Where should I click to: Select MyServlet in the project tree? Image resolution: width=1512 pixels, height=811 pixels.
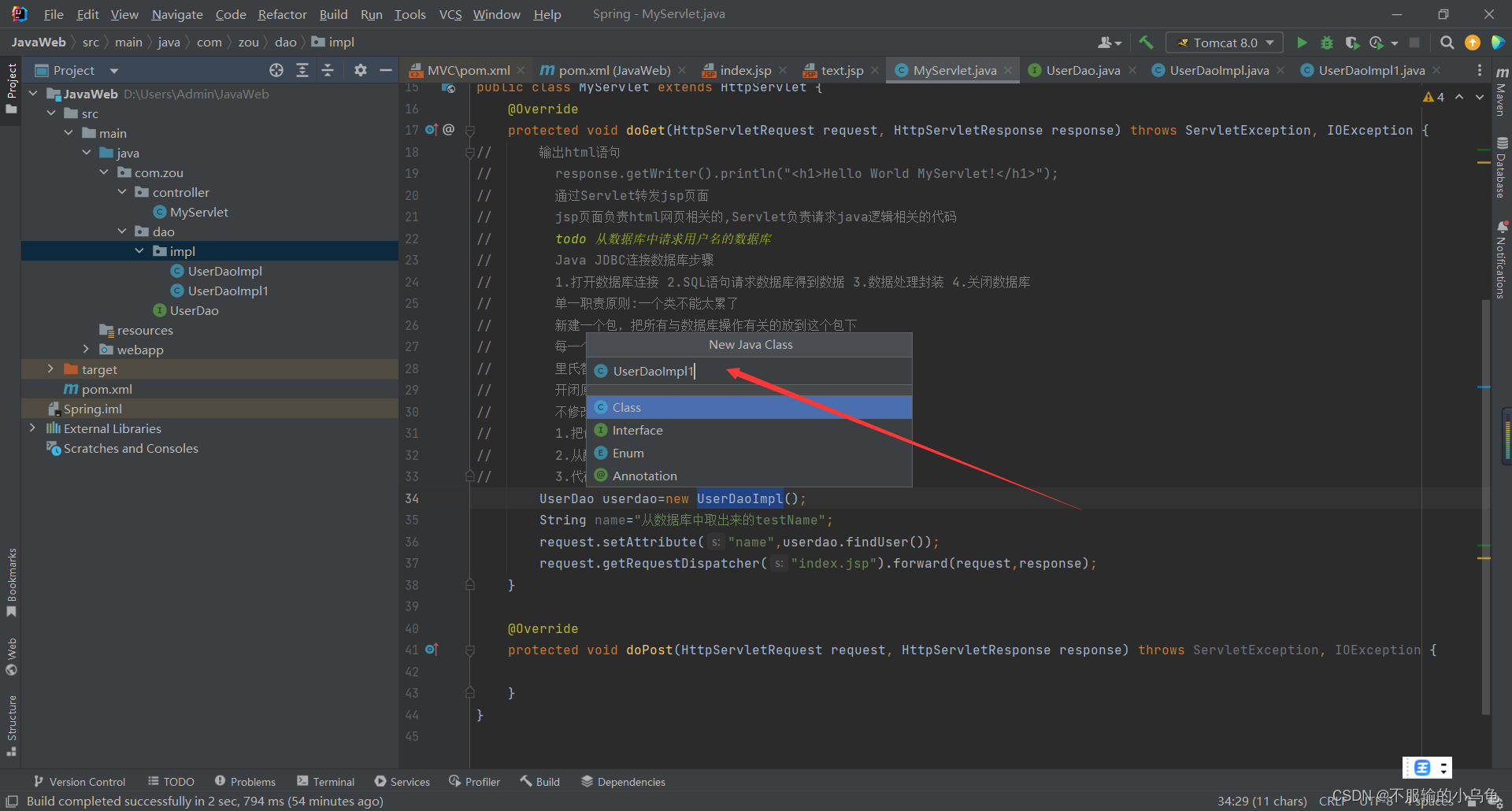tap(198, 212)
